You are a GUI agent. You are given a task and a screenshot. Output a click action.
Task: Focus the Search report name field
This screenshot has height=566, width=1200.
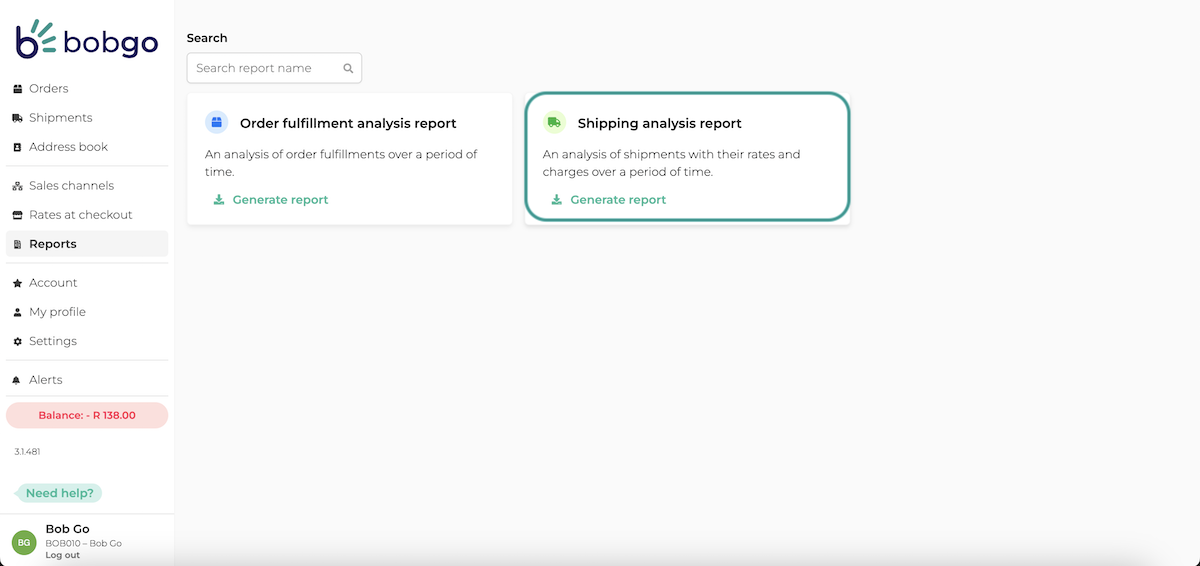click(x=274, y=68)
